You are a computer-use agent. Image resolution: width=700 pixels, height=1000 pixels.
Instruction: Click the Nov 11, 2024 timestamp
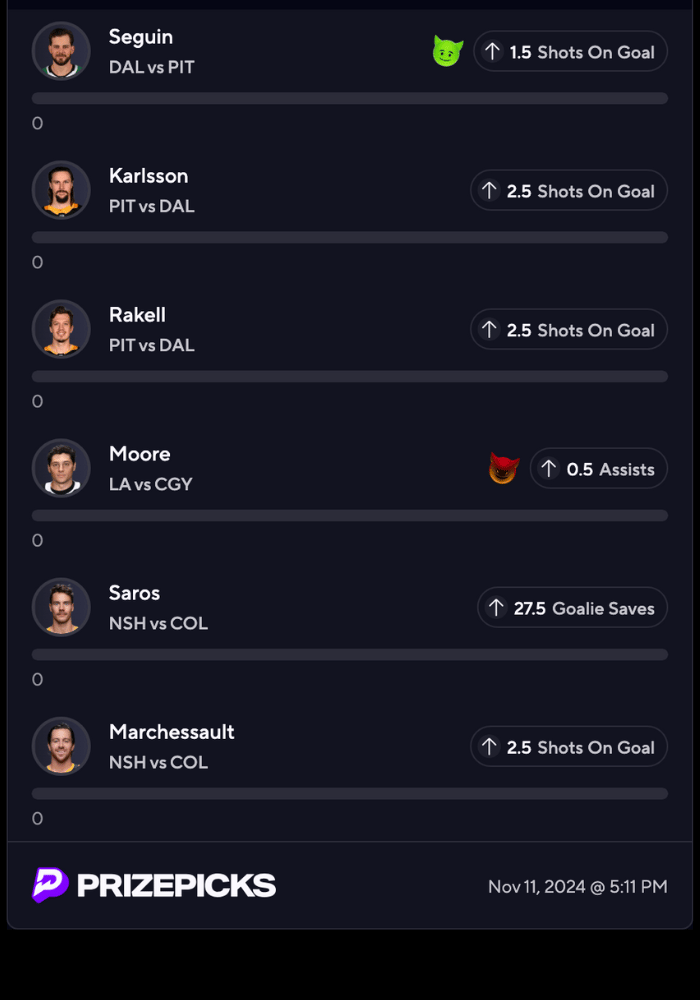577,886
